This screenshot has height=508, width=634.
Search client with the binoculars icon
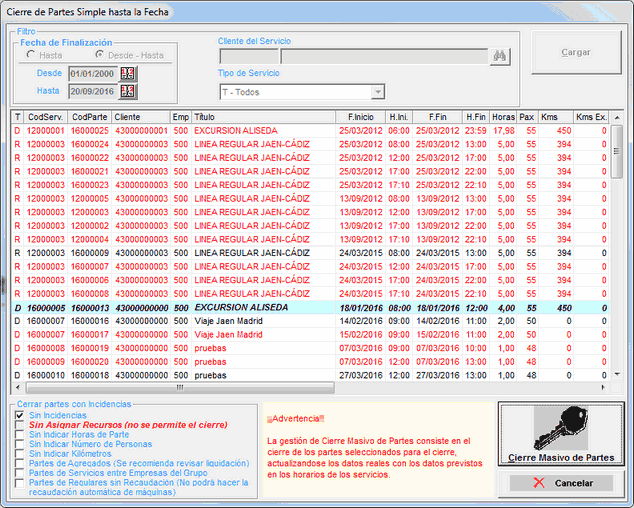coord(500,56)
